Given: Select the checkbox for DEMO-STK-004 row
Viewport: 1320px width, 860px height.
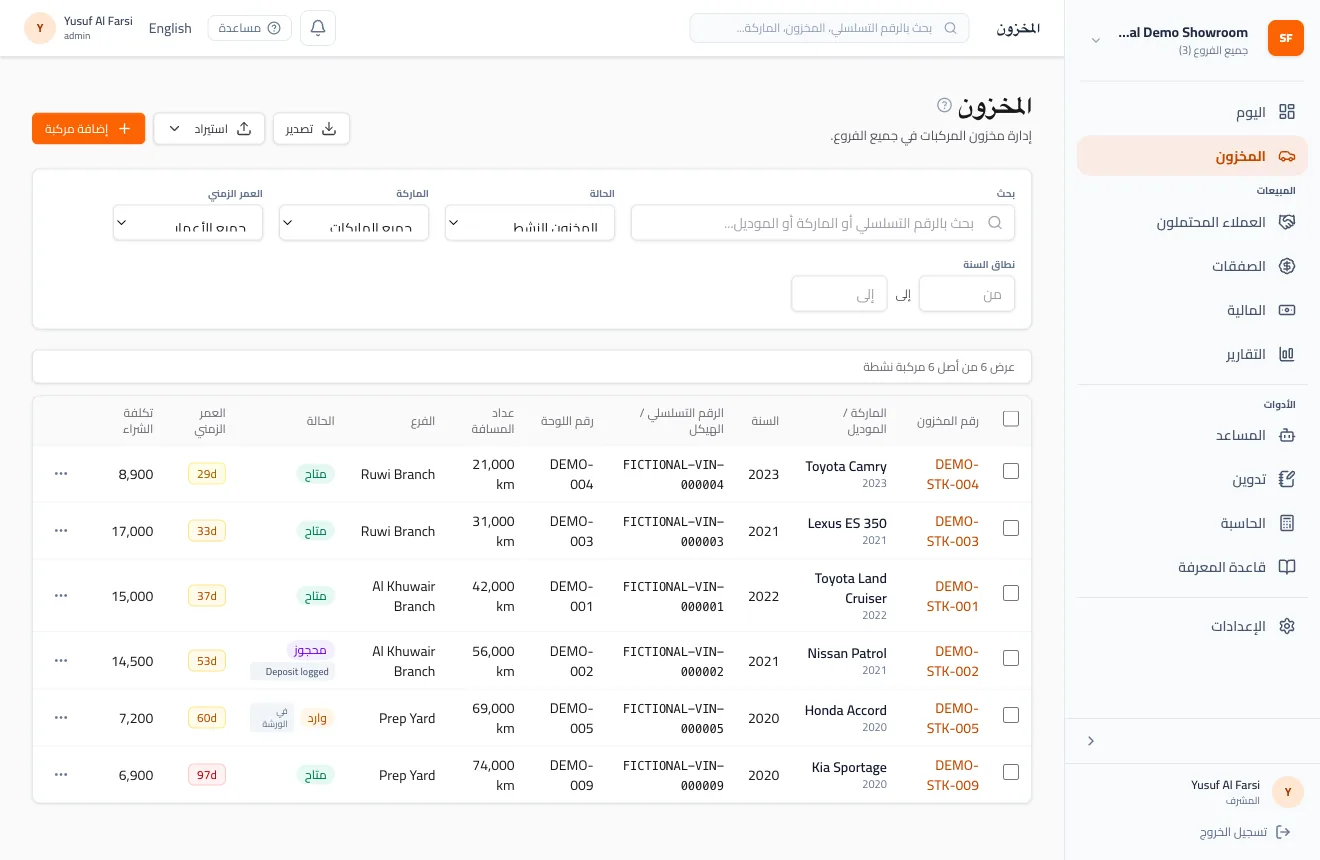Looking at the screenshot, I should point(1011,471).
